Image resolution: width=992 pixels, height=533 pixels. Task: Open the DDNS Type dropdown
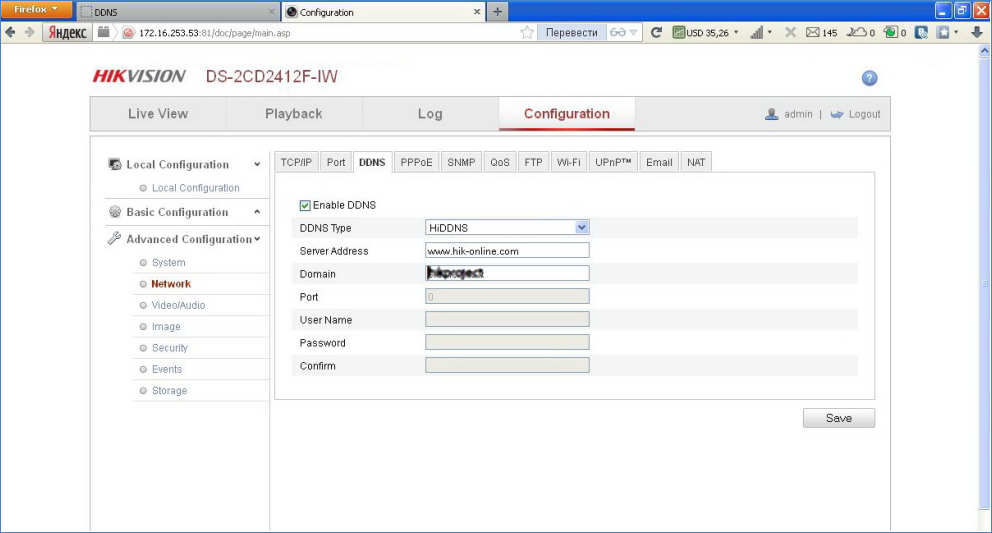[507, 228]
